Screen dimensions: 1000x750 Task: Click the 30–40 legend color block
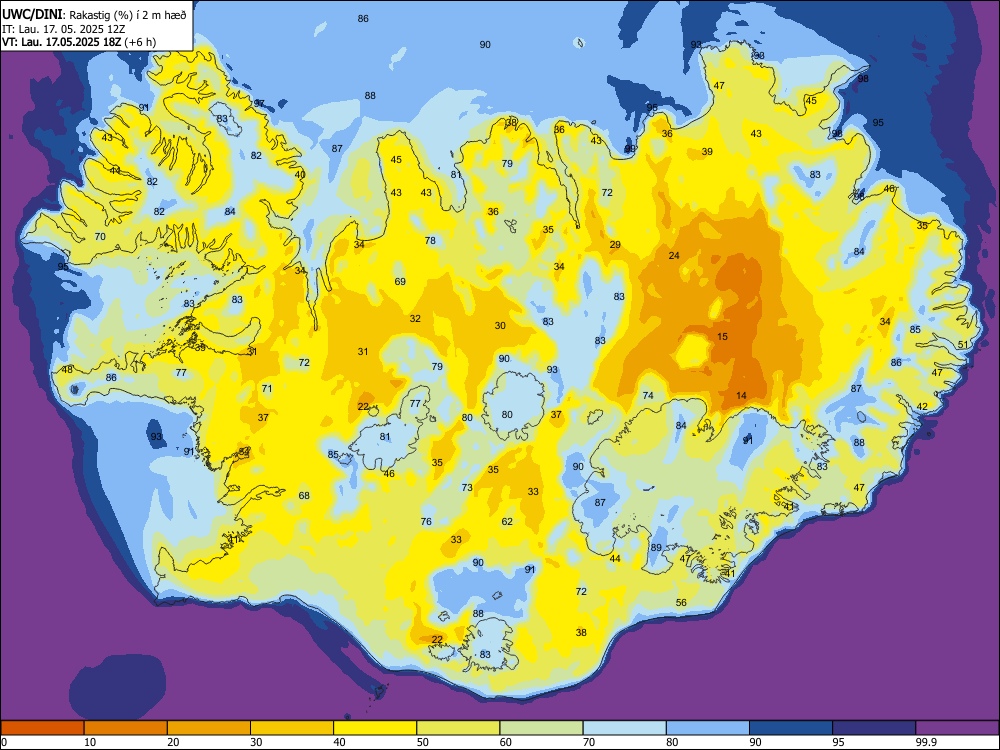tap(292, 728)
